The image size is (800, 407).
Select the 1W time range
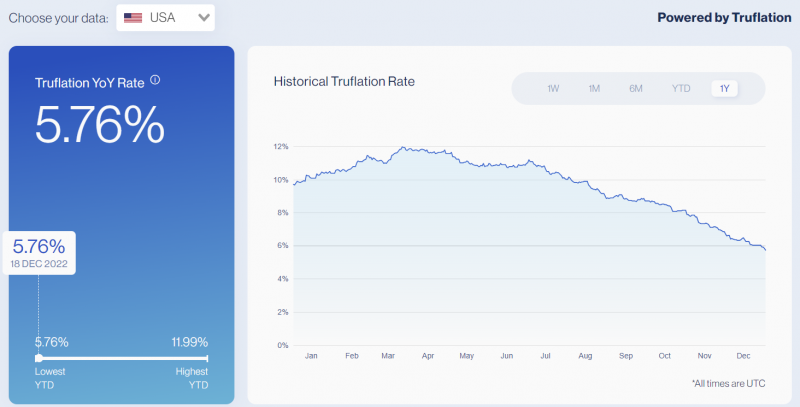553,89
